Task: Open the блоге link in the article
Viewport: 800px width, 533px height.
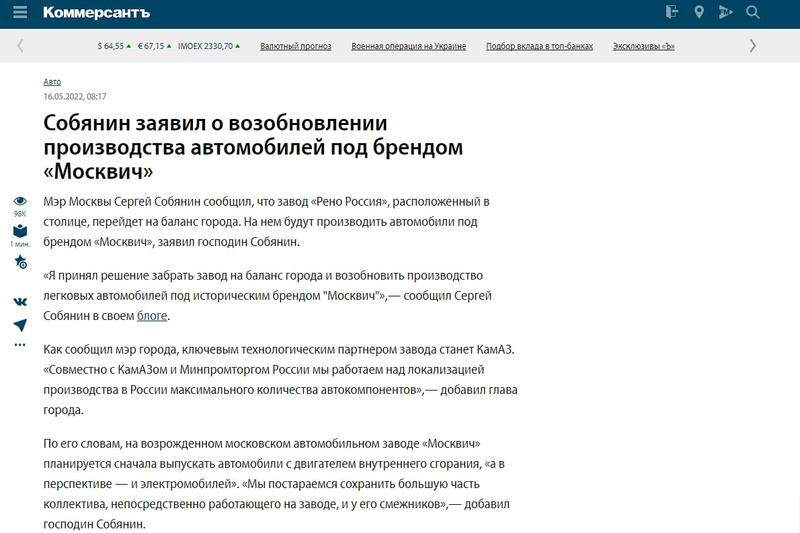Action: [x=152, y=316]
